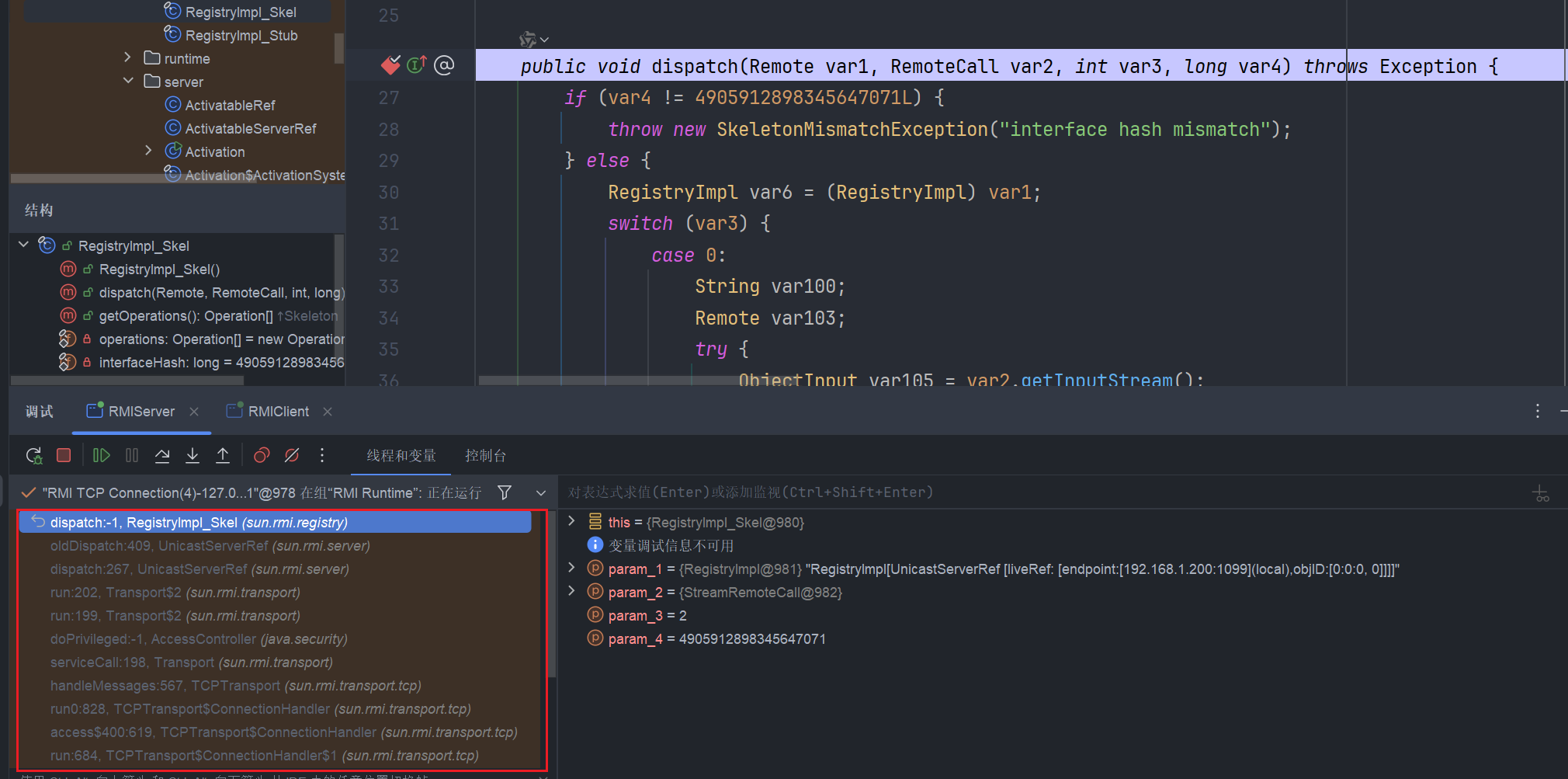Switch to the RMIClient debug tab
The width and height of the screenshot is (1568, 779).
268,412
